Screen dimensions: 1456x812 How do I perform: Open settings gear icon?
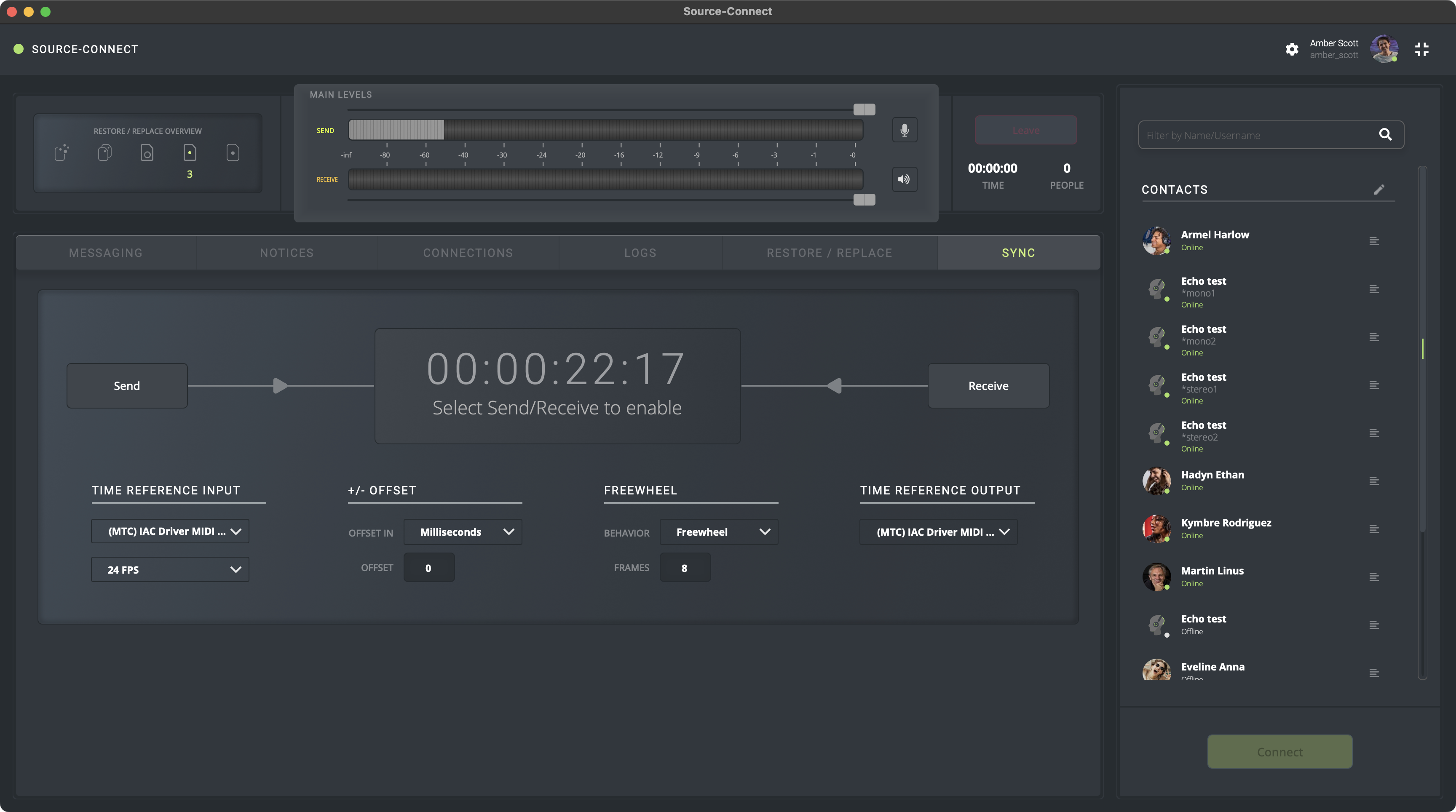click(1292, 49)
